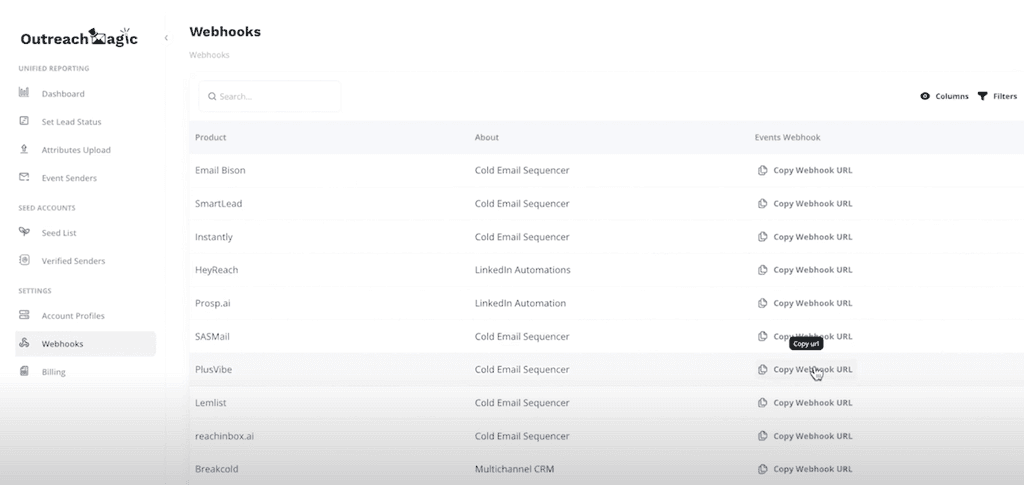Copy Webhook URL for Breakcold
This screenshot has height=485, width=1024.
[805, 469]
